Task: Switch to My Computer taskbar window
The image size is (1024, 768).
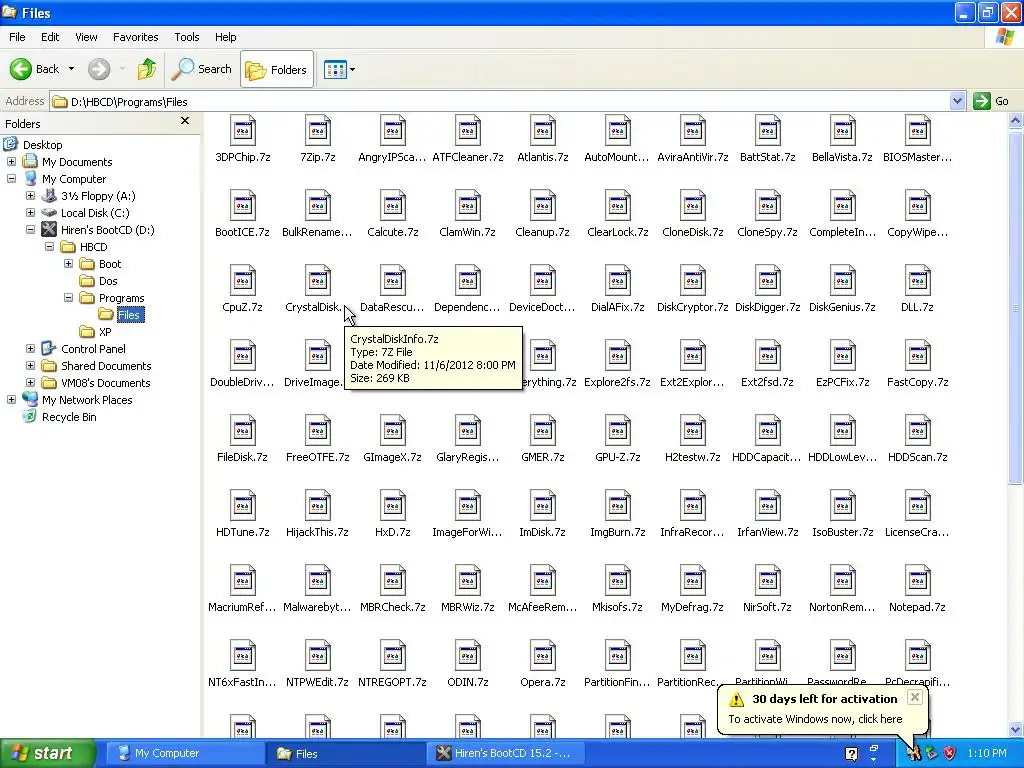Action: coord(185,754)
